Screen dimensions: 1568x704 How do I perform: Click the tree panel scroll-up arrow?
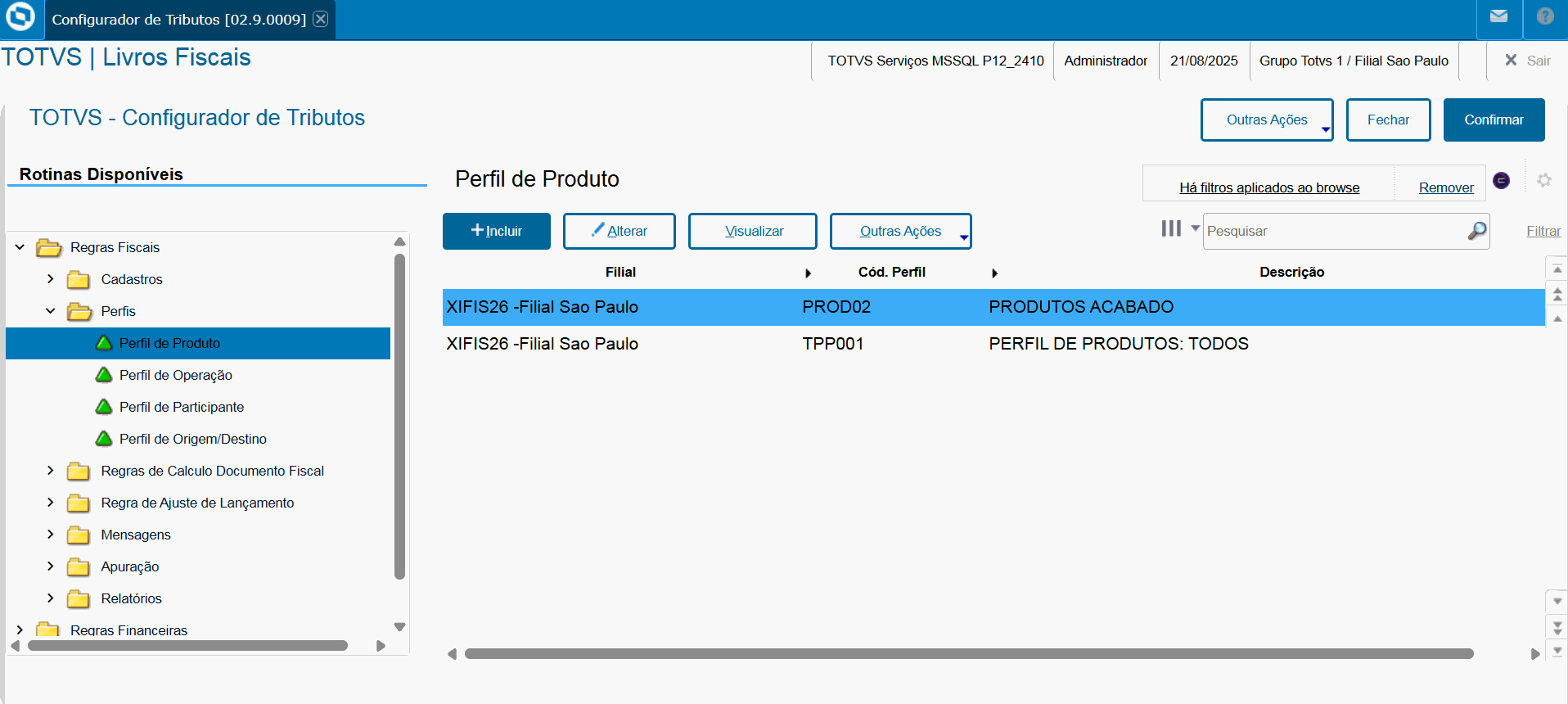coord(399,241)
